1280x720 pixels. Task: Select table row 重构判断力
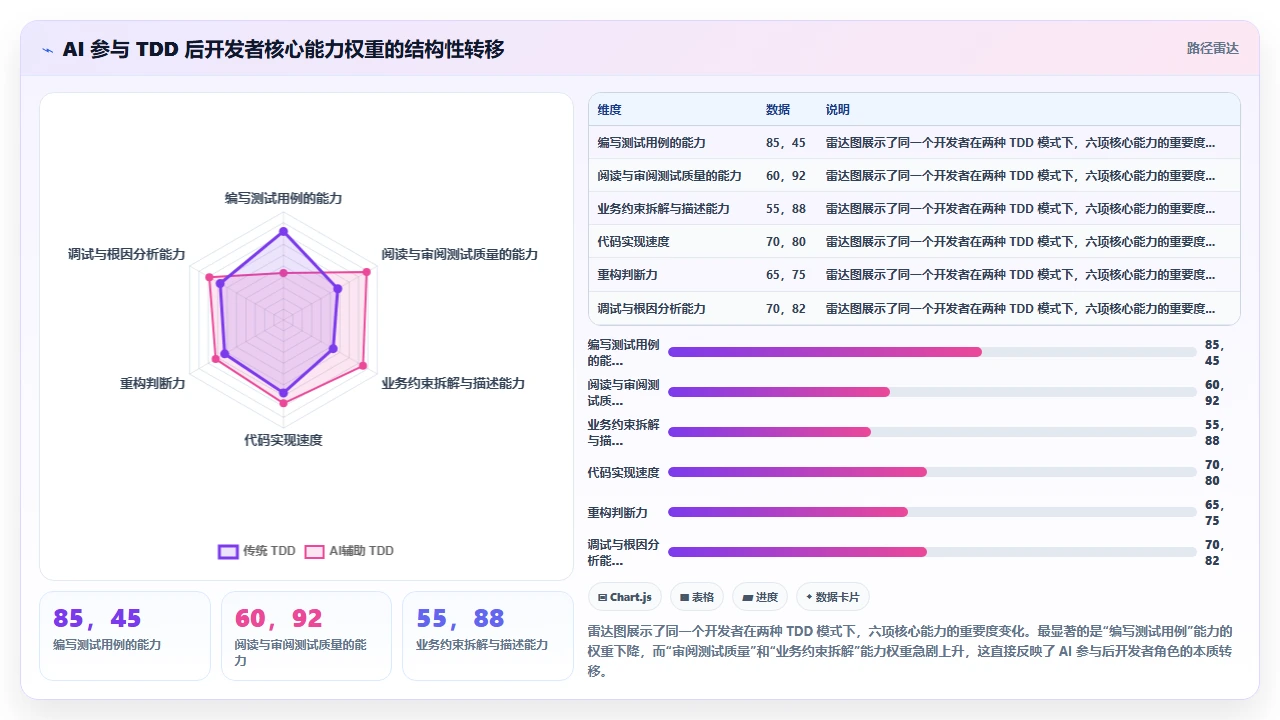914,274
